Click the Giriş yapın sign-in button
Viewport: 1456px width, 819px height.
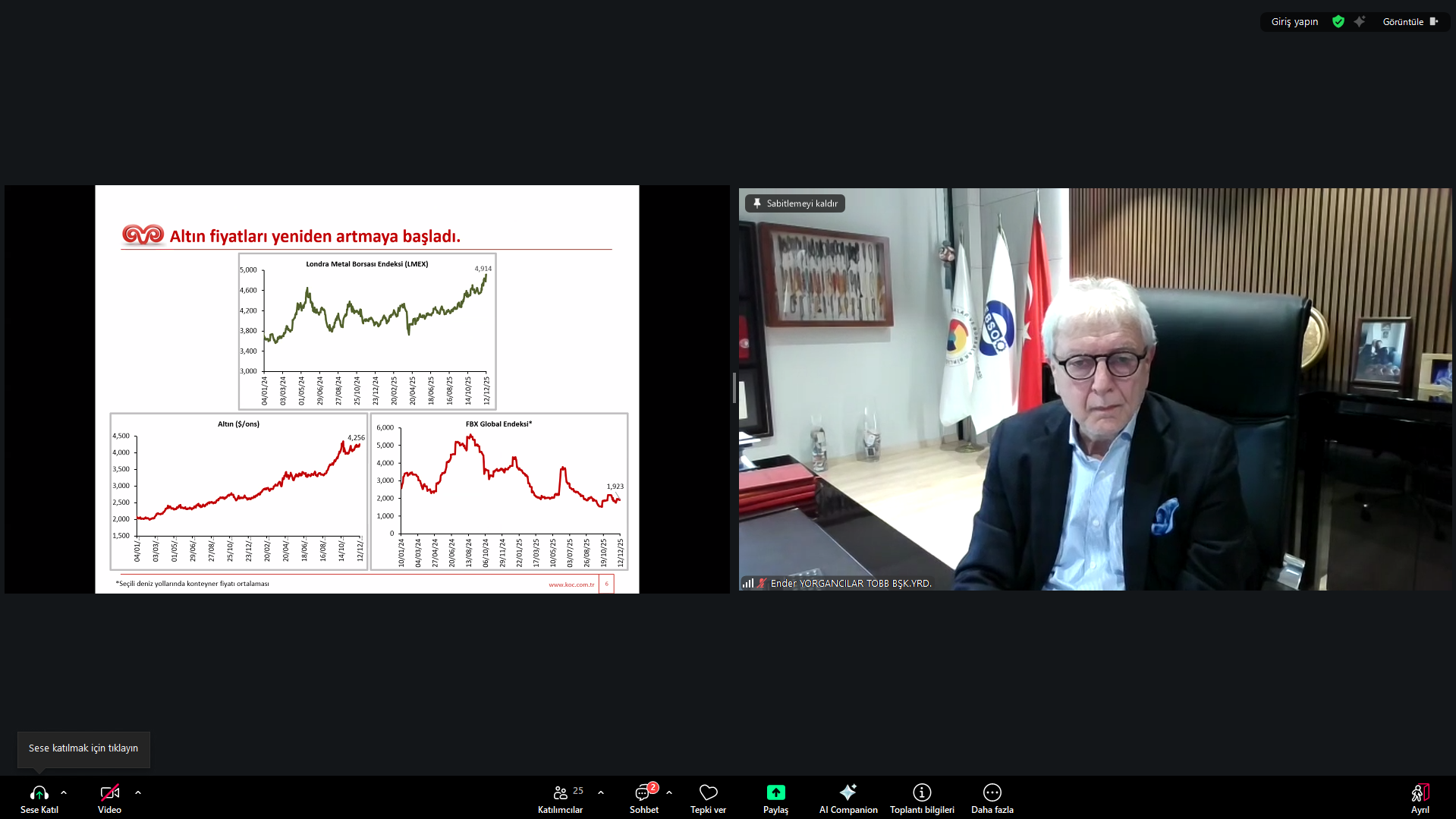pos(1294,22)
